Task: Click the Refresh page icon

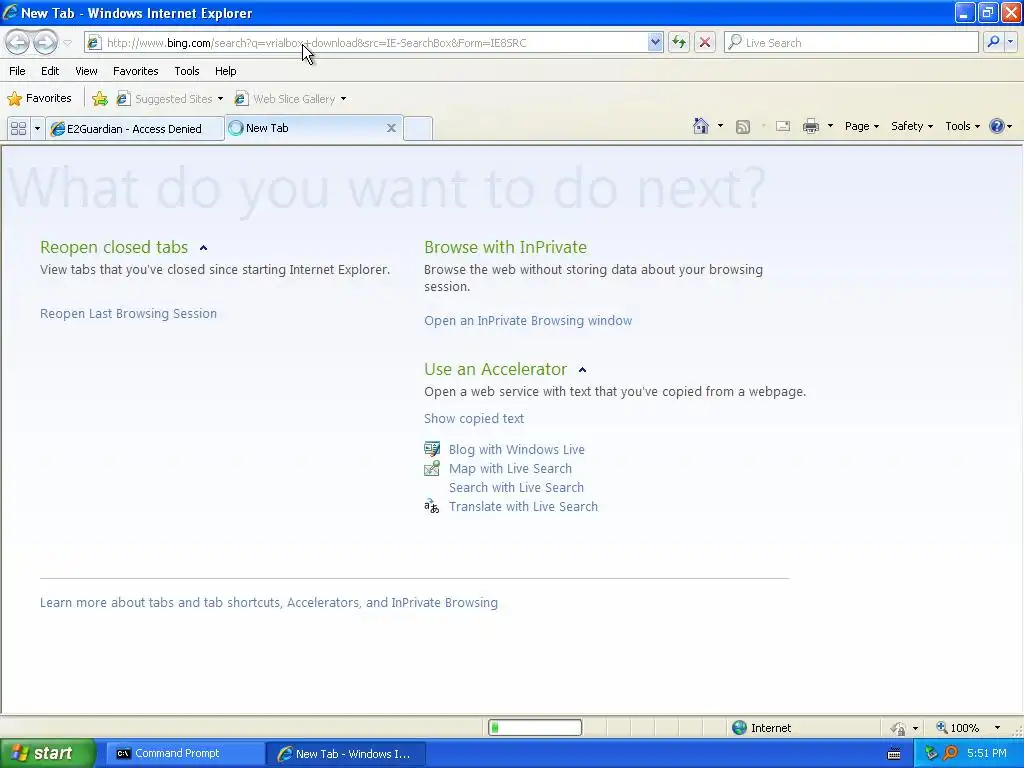Action: [x=679, y=43]
